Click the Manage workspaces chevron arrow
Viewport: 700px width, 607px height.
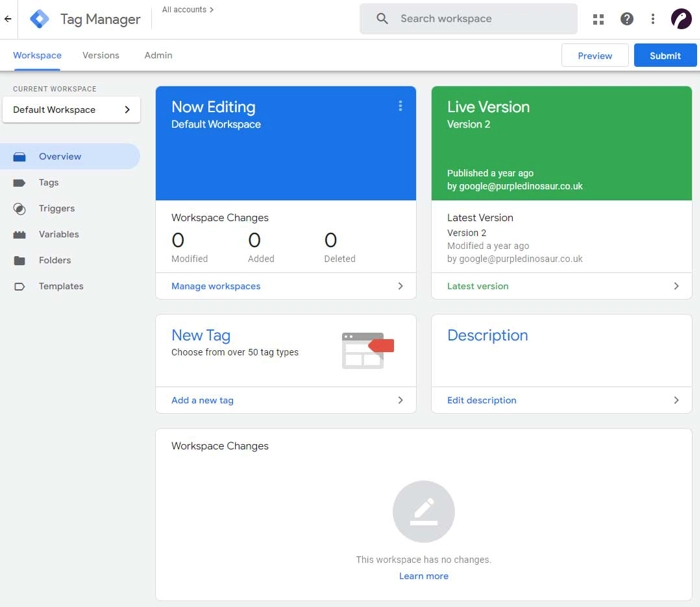tap(400, 286)
